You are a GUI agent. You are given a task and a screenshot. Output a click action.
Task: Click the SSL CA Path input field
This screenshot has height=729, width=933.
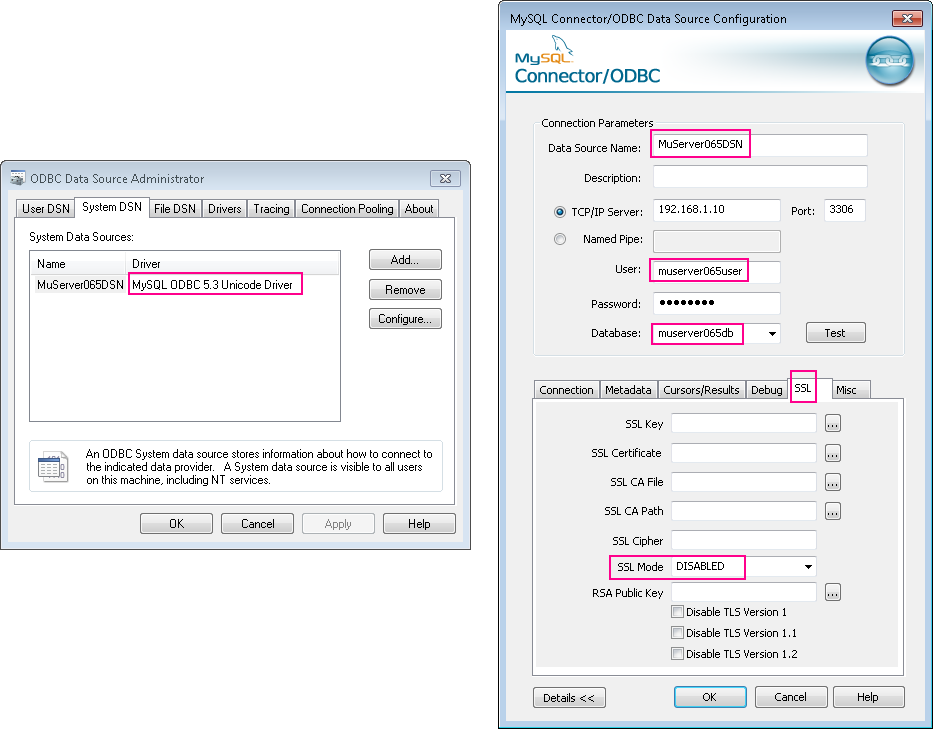click(x=744, y=511)
